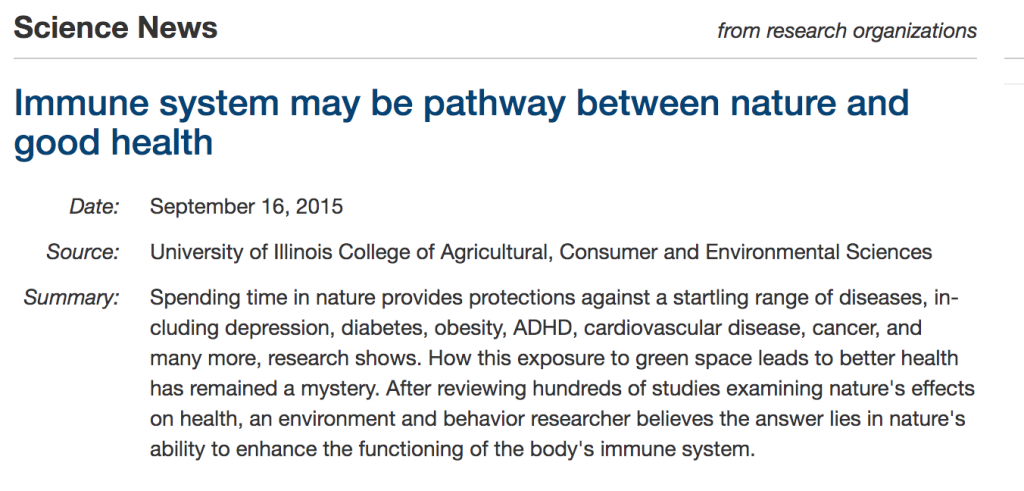Click 'good health' in headline
1024x491 pixels.
pyautogui.click(x=114, y=142)
